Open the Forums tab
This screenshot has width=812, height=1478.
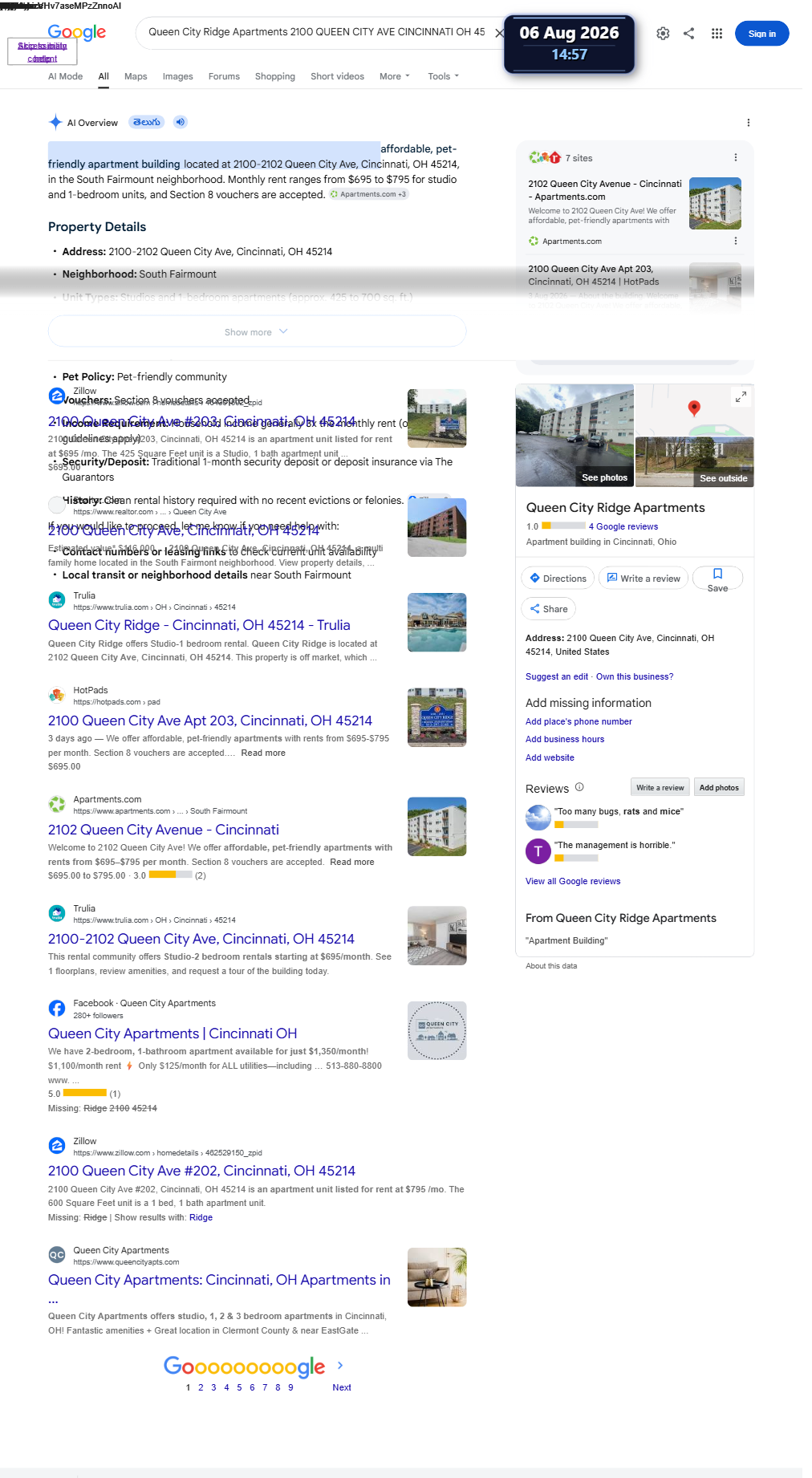click(x=224, y=76)
